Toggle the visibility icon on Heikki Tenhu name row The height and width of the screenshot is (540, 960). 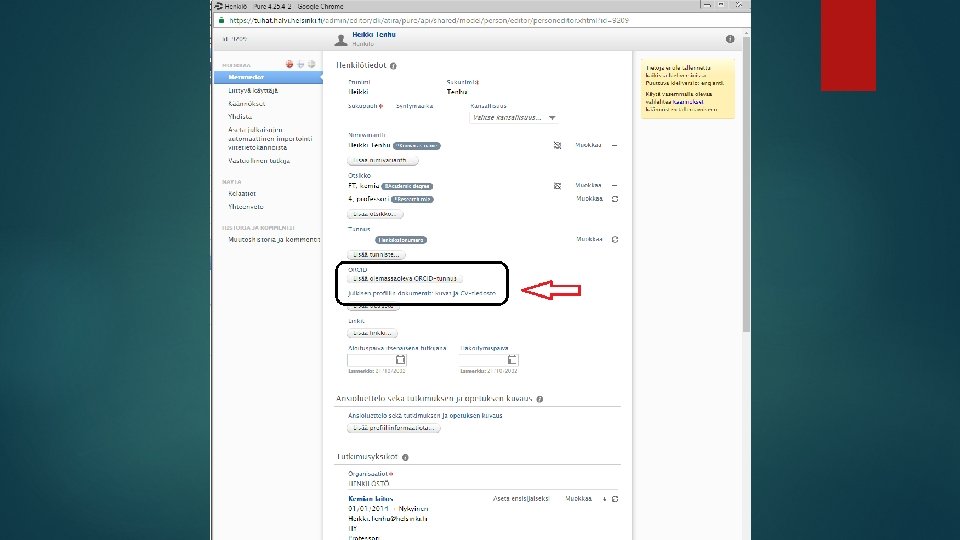[x=557, y=146]
